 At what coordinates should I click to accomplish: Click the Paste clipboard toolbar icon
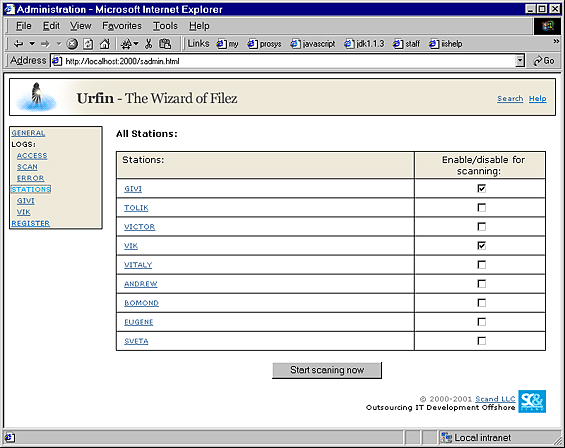click(x=165, y=44)
